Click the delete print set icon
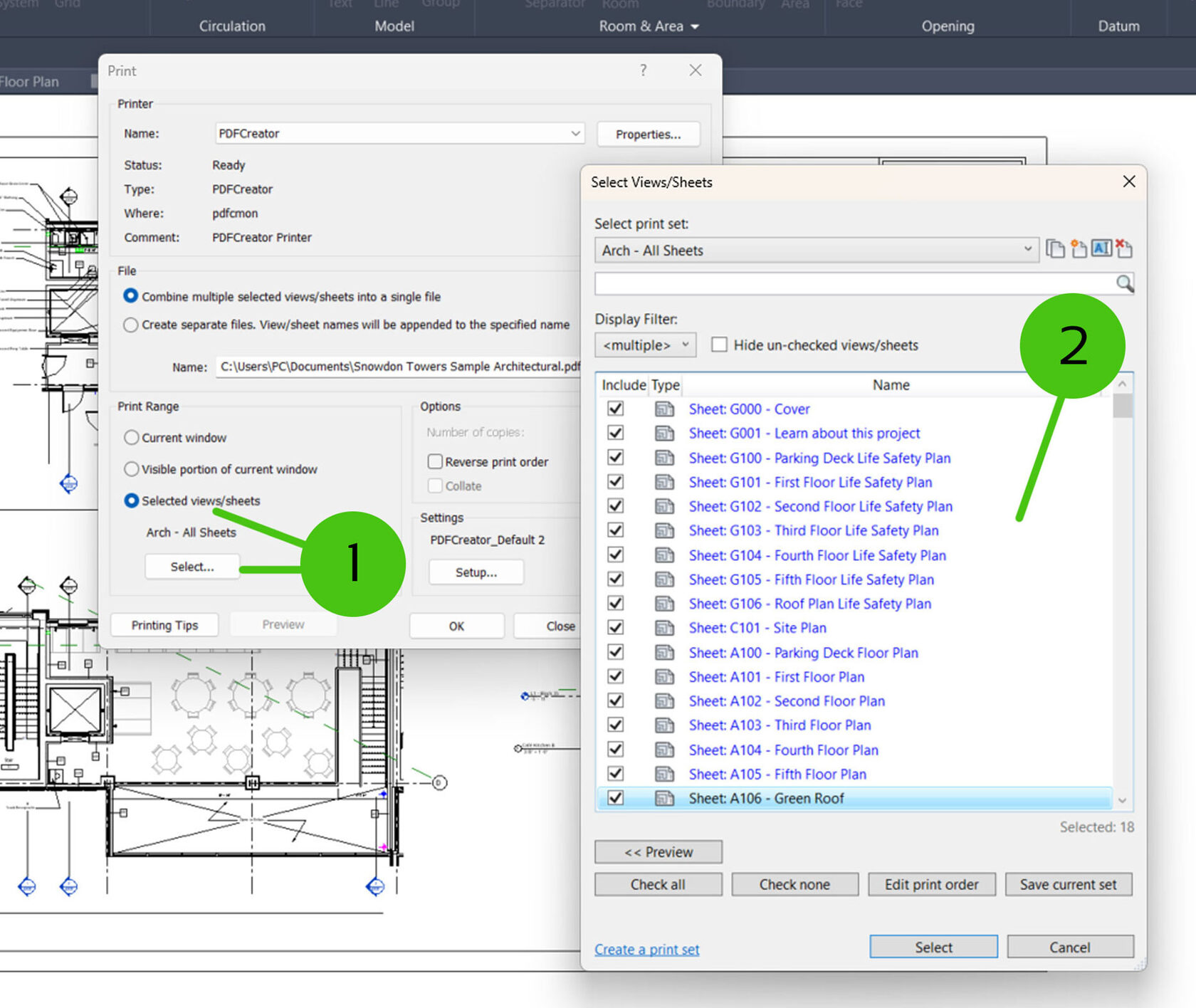 click(1124, 248)
